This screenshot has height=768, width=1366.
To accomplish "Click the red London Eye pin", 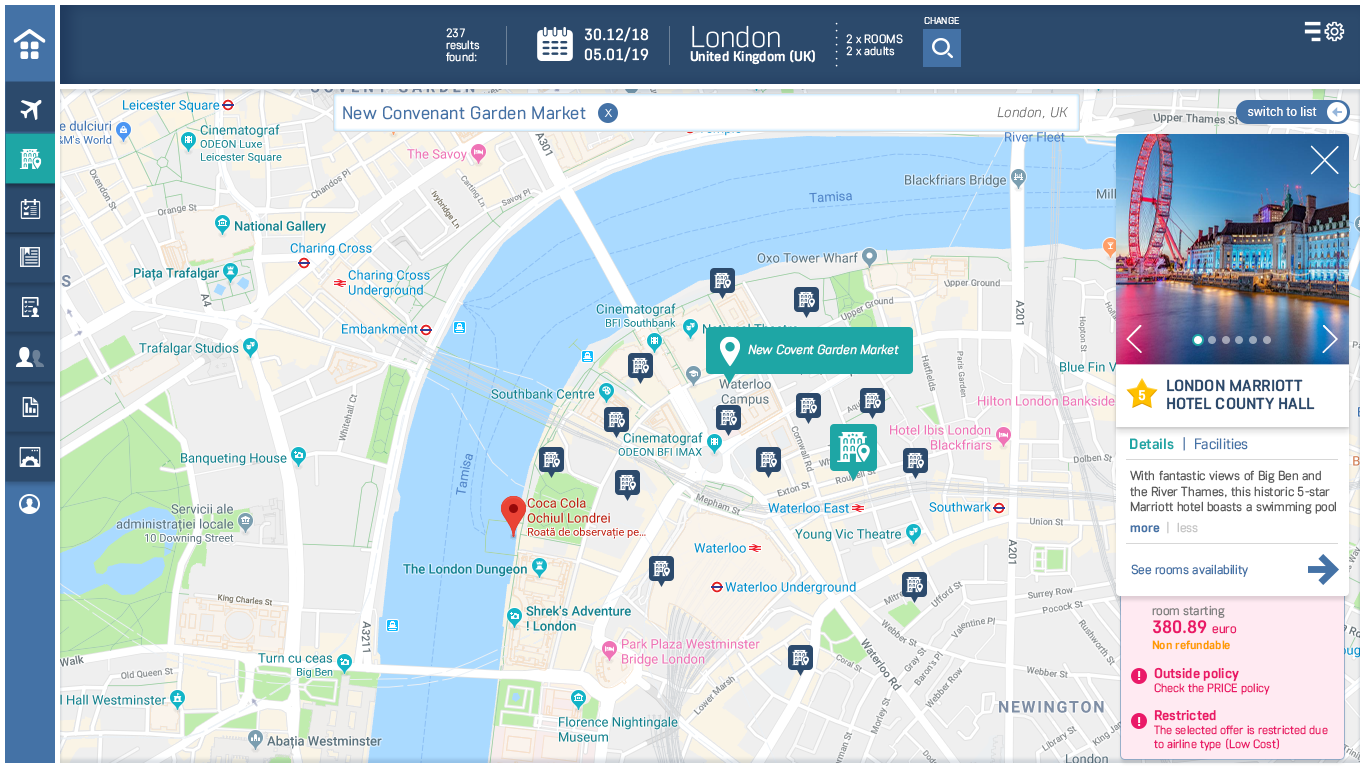I will 513,515.
